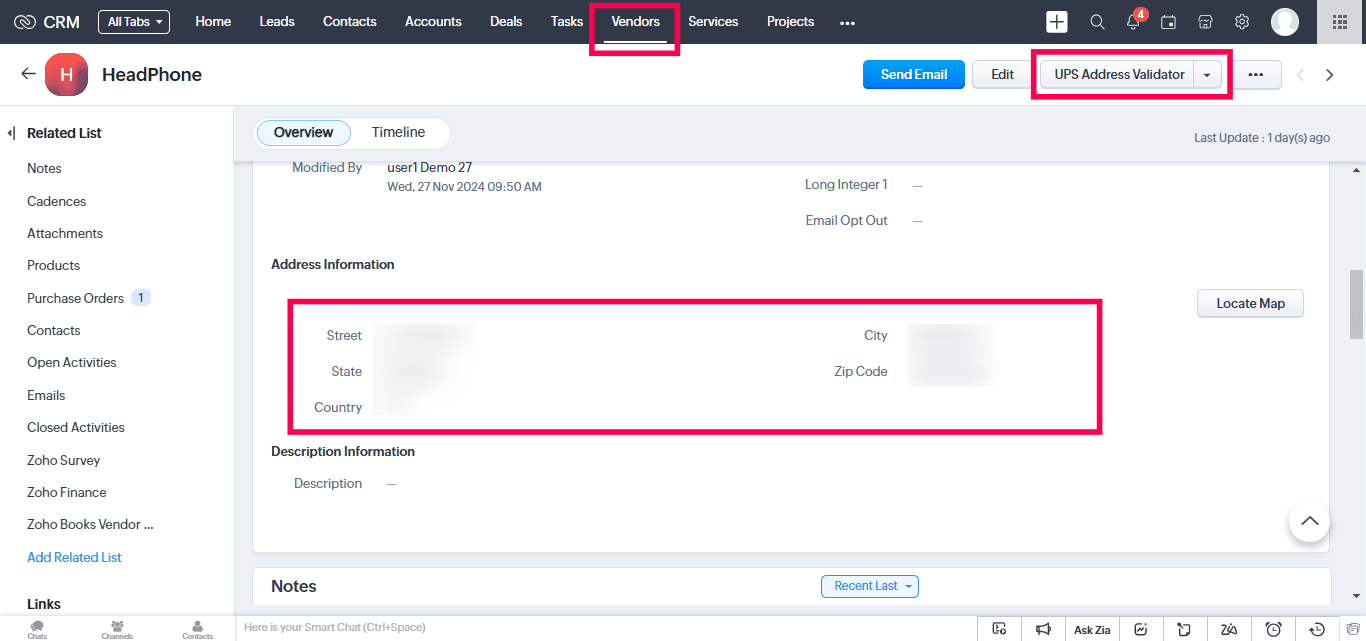Click the Add Related List link

74,557
